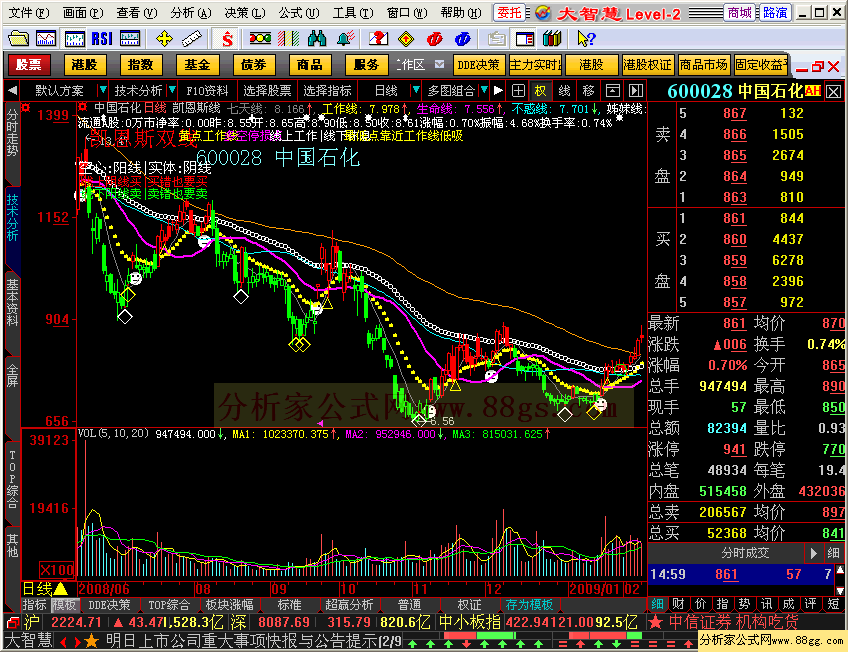Click the blue circular phi icon

tap(462, 38)
